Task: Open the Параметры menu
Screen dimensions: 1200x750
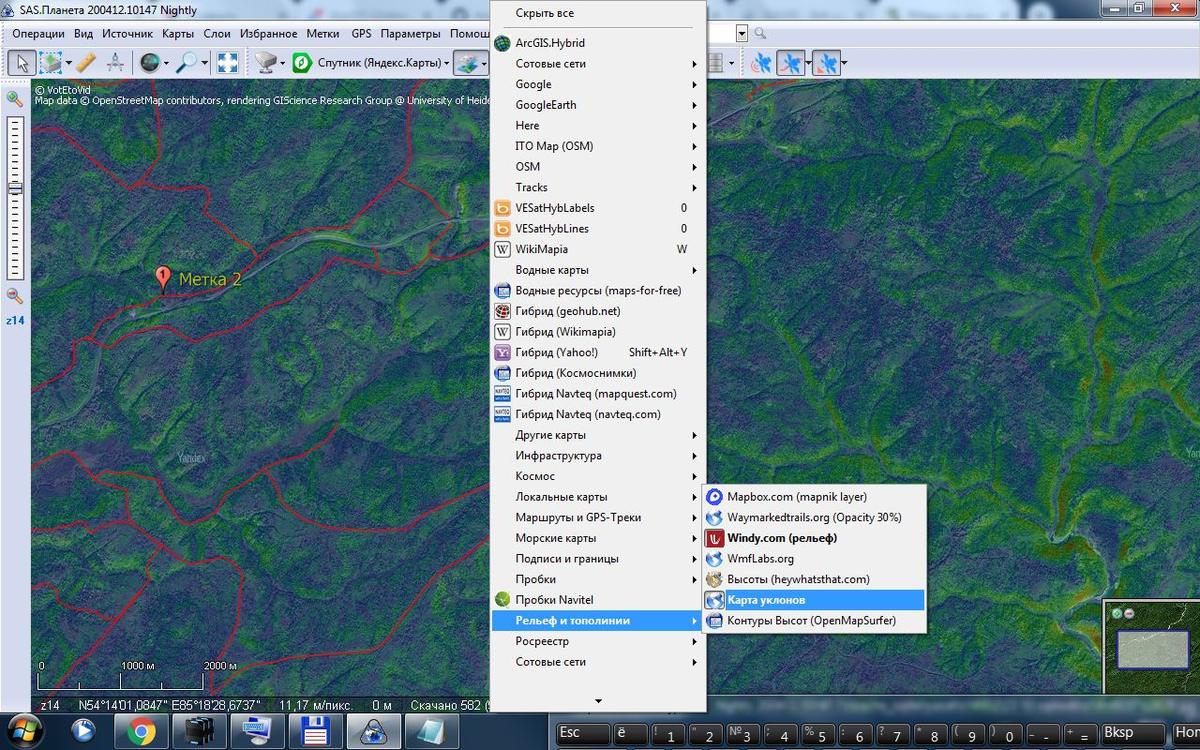Action: click(410, 33)
